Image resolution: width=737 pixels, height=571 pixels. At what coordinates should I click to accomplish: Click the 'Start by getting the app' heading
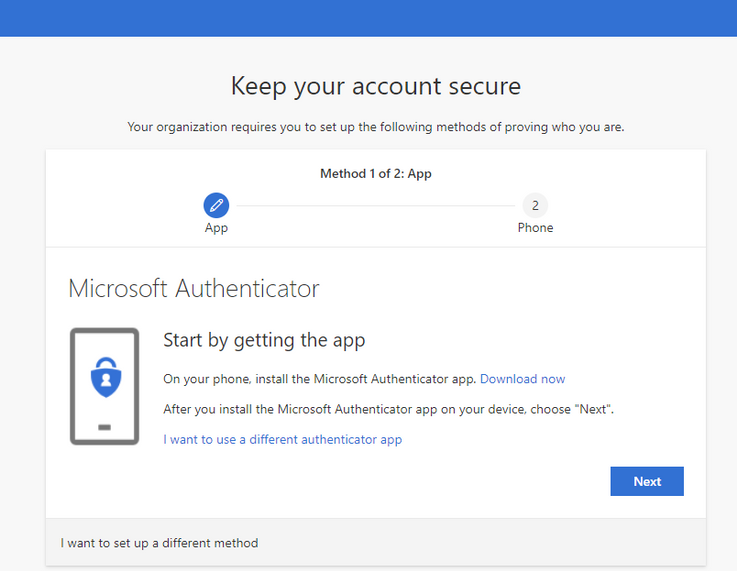coord(264,340)
